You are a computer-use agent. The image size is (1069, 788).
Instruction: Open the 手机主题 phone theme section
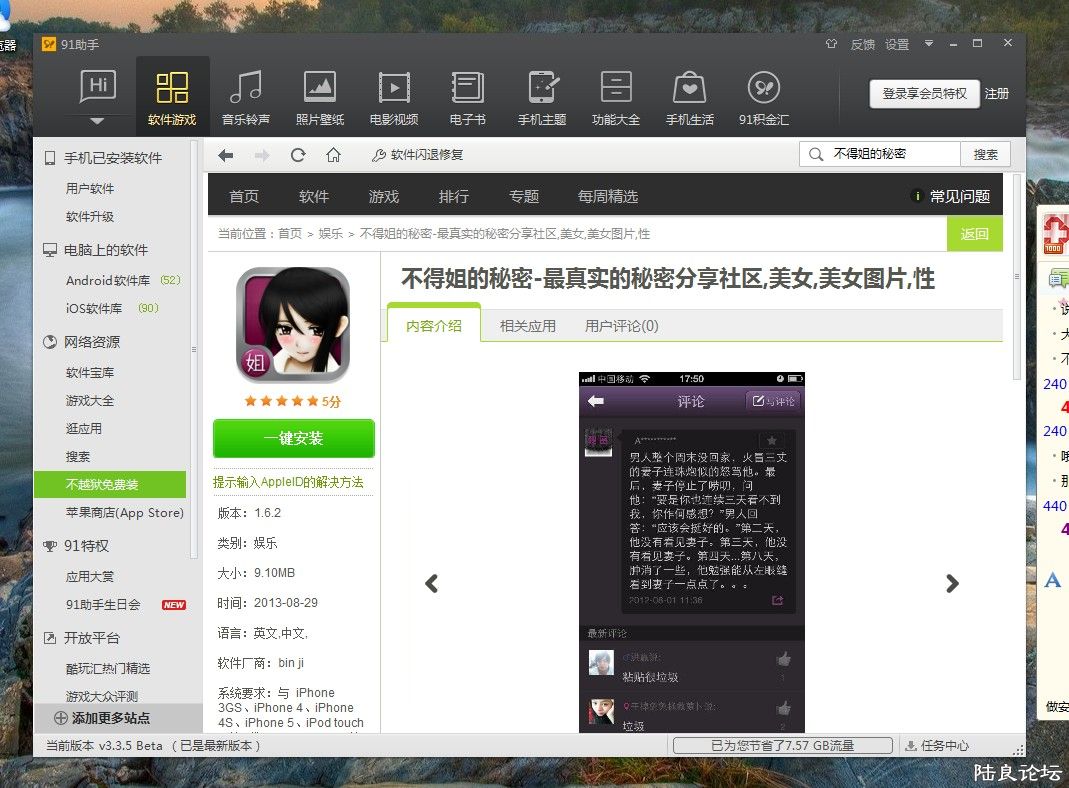[542, 97]
